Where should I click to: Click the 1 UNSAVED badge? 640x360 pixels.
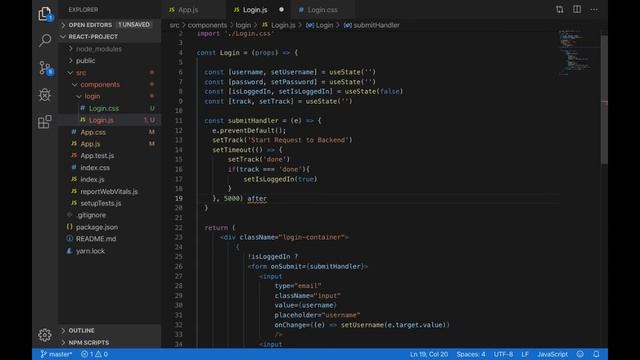[134, 24]
